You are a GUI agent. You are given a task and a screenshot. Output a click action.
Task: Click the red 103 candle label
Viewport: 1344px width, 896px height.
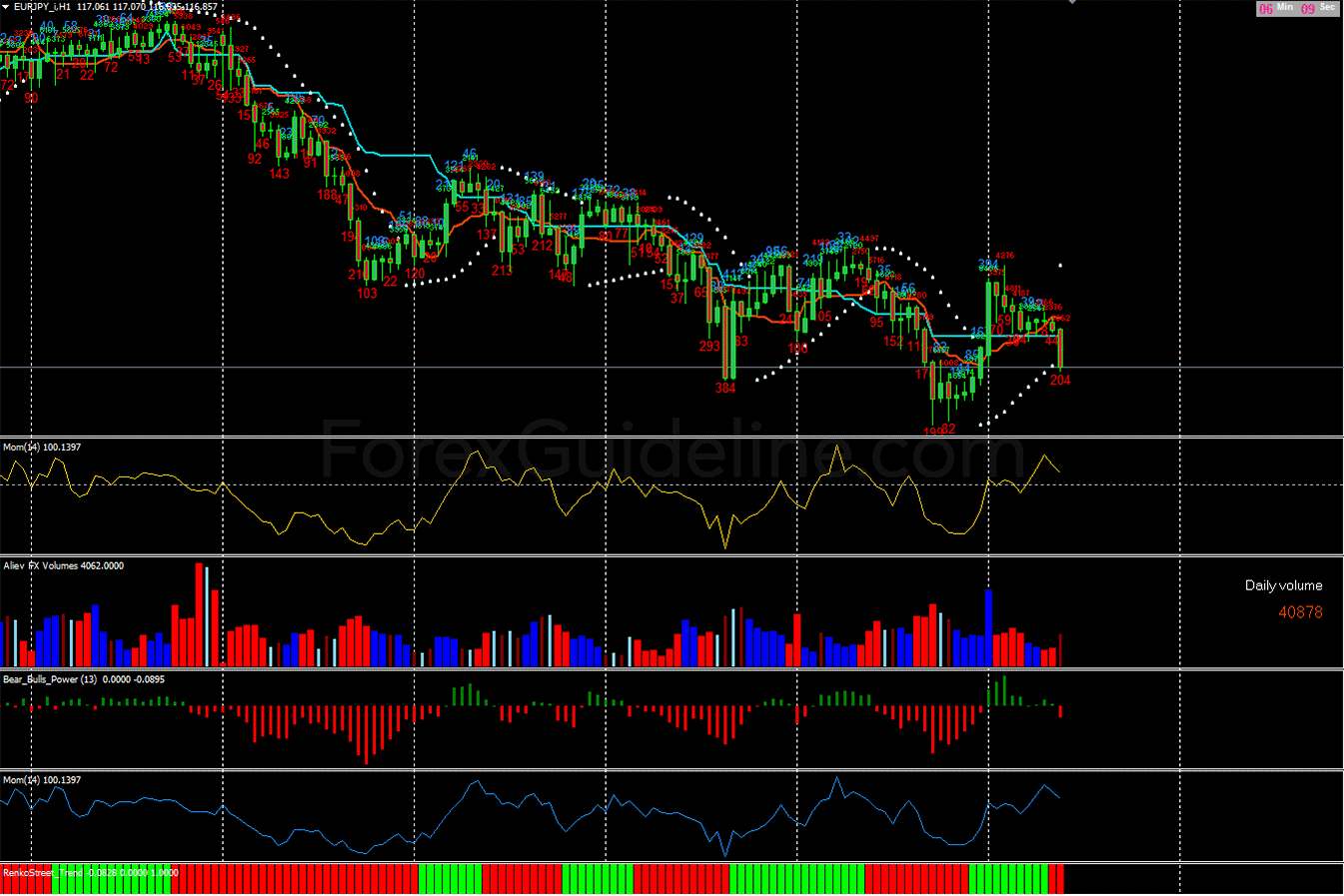(367, 294)
